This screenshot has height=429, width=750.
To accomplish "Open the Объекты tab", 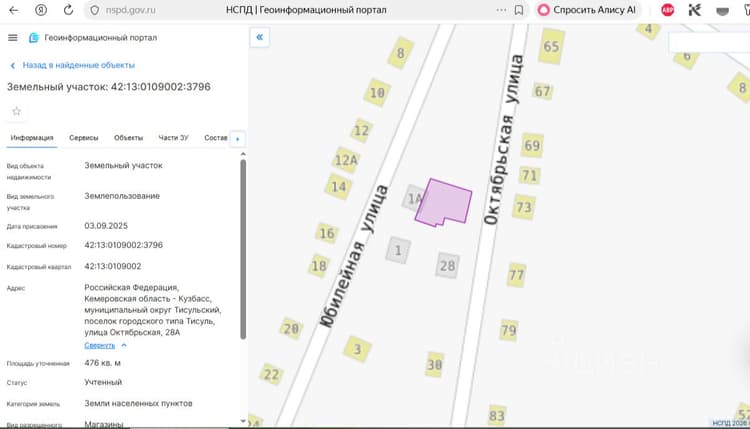I will pos(128,138).
